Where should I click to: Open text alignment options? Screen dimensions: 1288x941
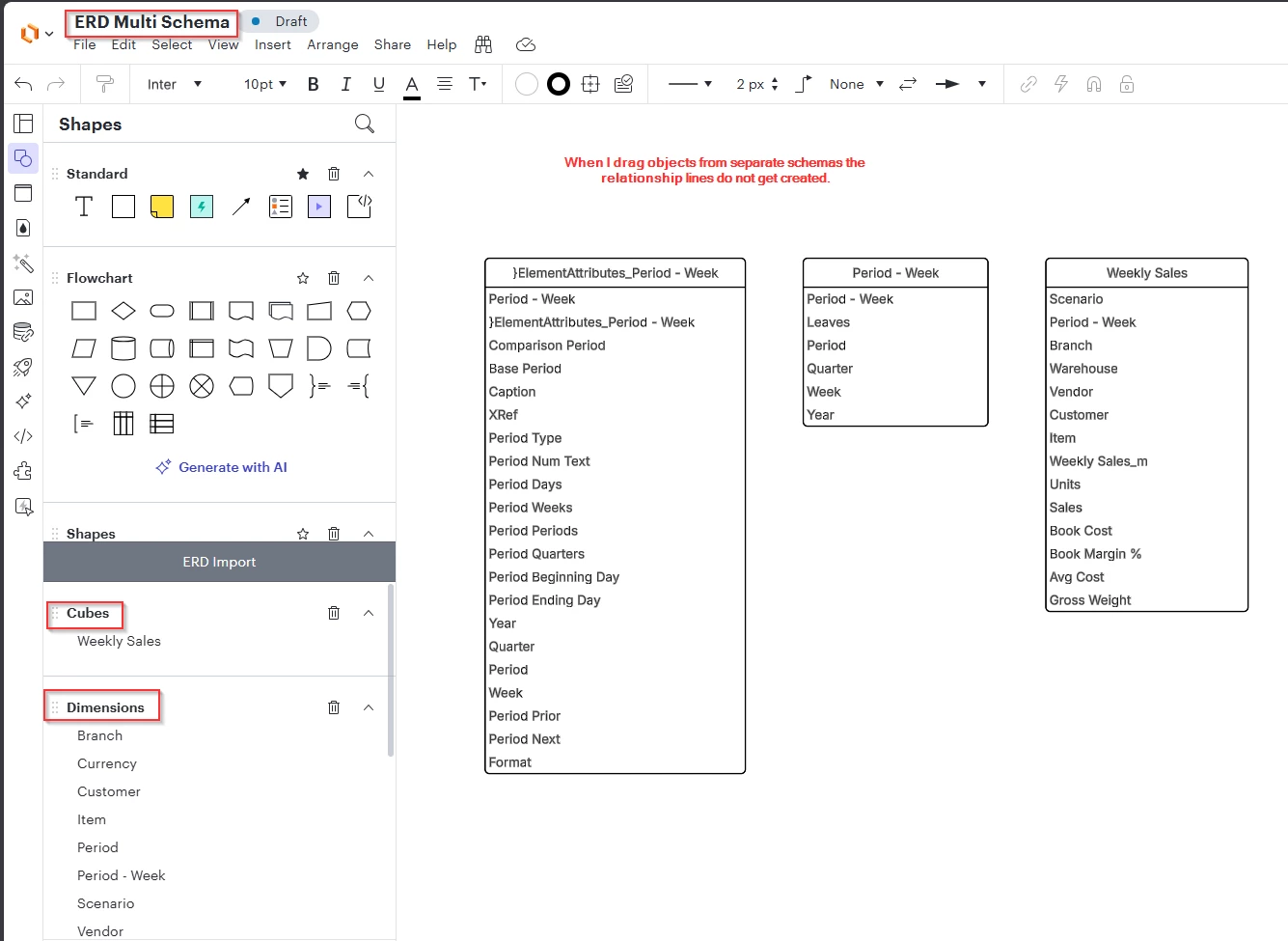click(445, 84)
